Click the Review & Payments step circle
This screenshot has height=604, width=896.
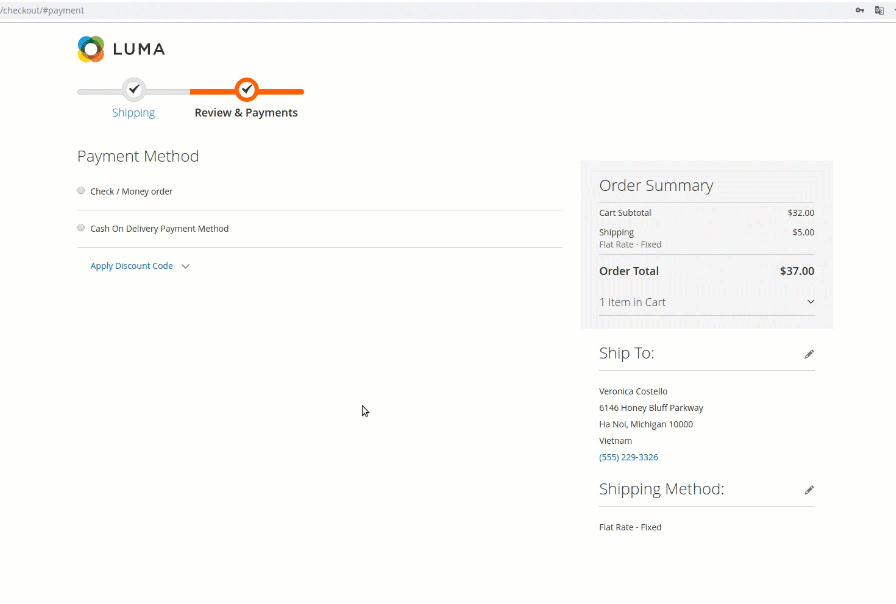coord(246,90)
